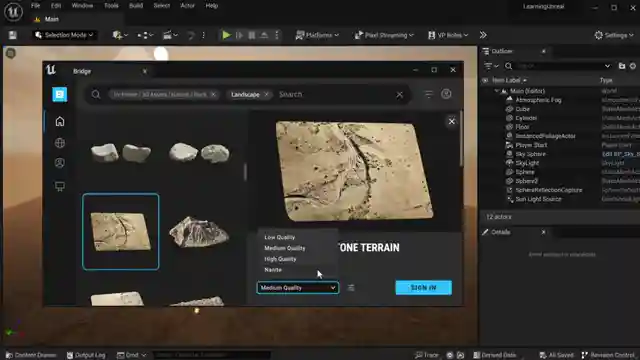Open the Platforms dropdown
The image size is (640, 360).
click(317, 35)
